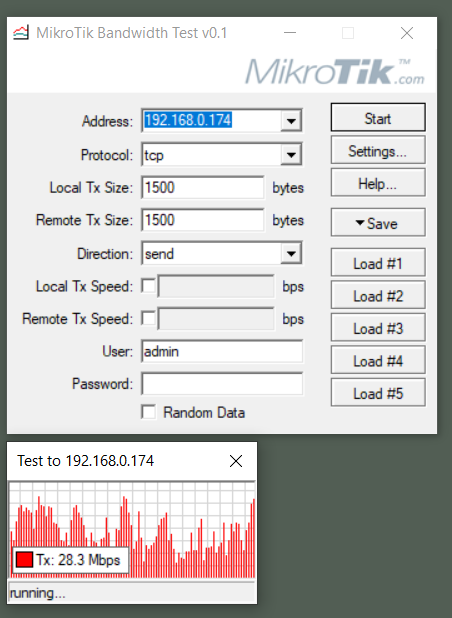Close the MikroTik Bandwidth Test window

(x=407, y=33)
